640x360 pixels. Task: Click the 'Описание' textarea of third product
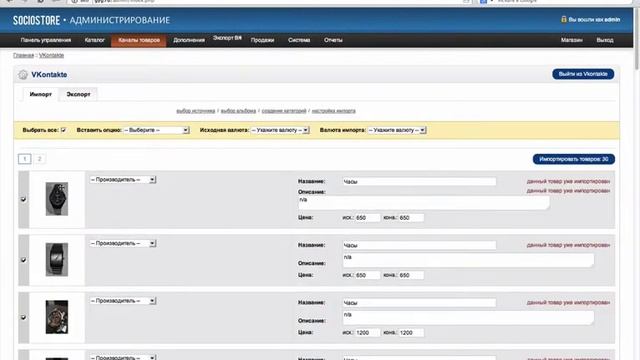(468, 318)
